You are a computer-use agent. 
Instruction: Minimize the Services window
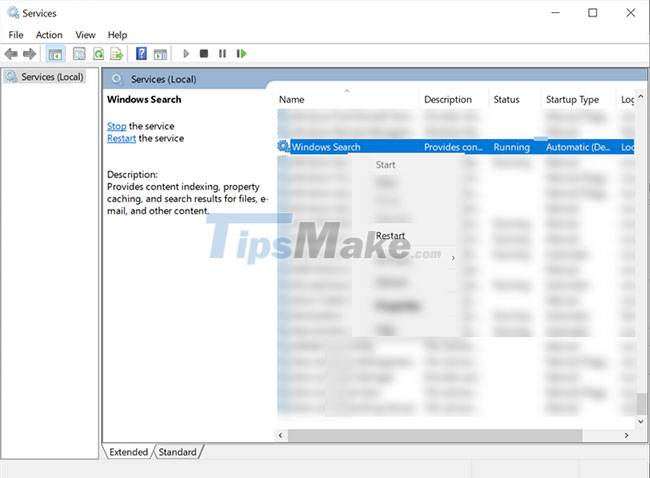click(555, 13)
